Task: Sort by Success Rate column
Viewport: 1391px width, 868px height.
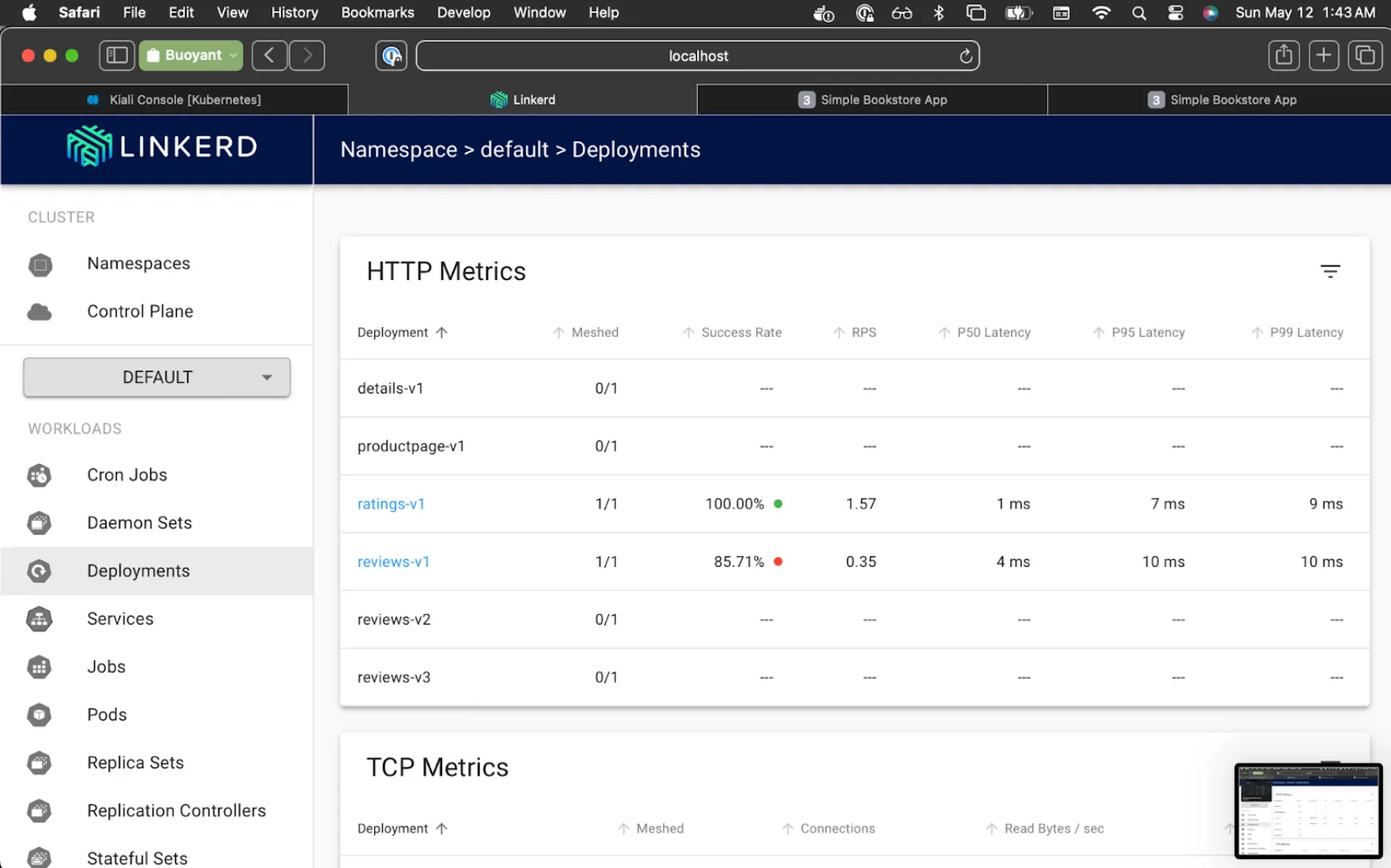Action: click(x=732, y=333)
